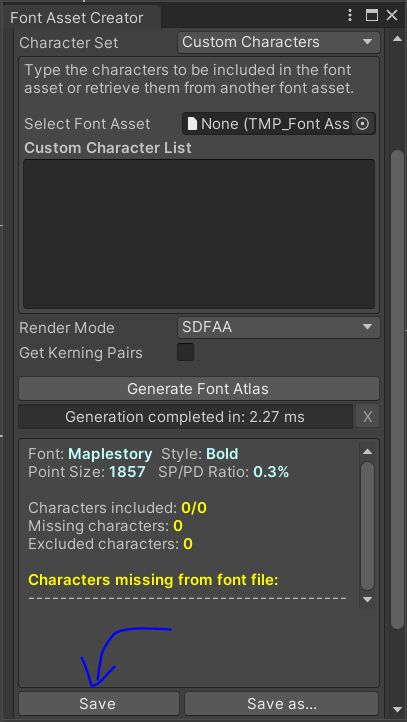Click the Save button

tap(99, 703)
